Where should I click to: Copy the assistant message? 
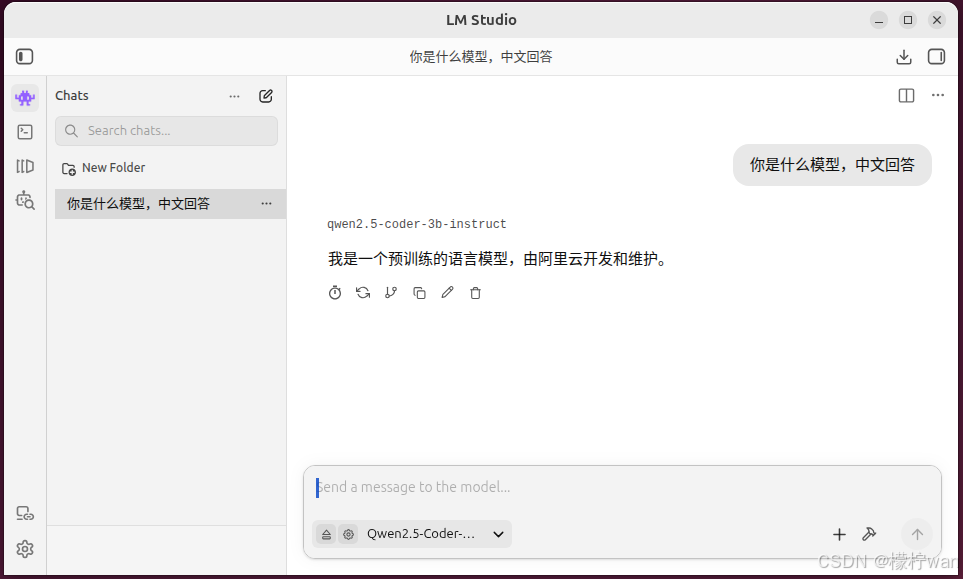[x=419, y=293]
